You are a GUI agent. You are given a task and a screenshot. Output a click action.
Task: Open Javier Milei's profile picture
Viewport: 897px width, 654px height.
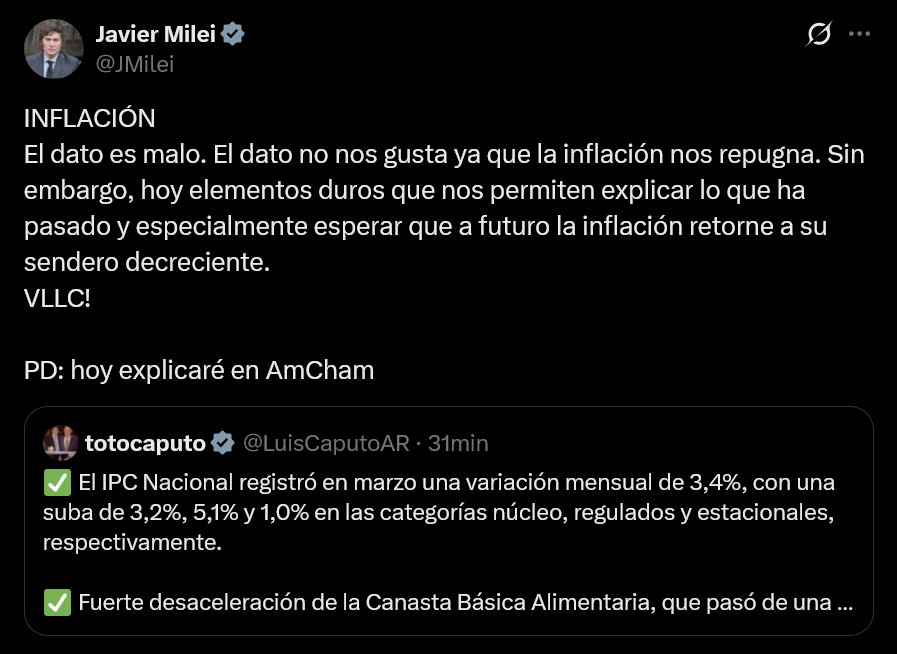(53, 49)
